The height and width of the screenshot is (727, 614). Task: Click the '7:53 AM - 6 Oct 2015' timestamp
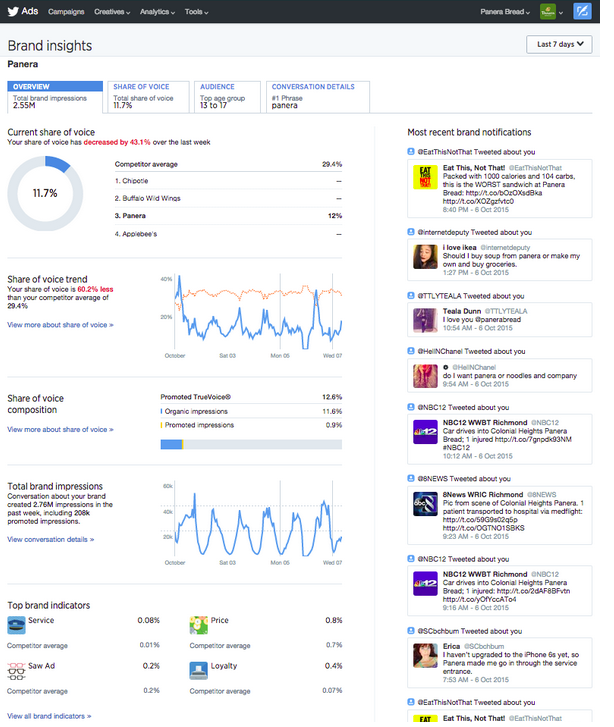(475, 680)
